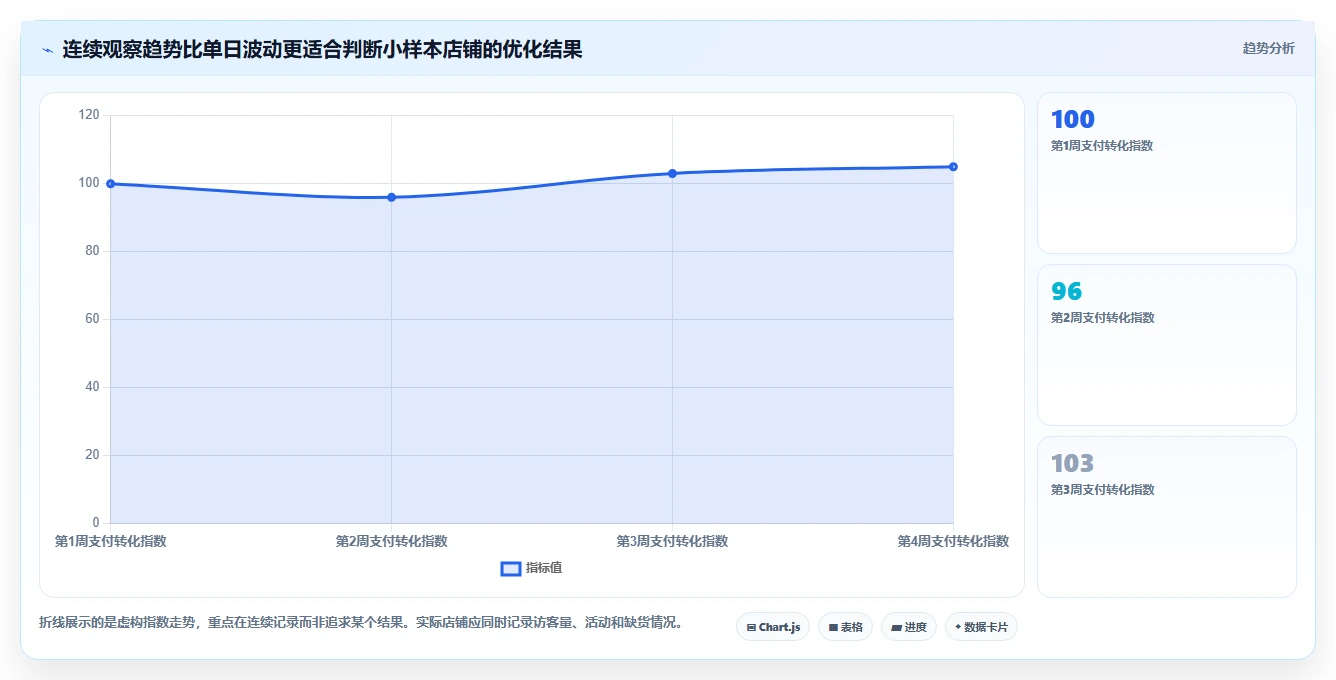This screenshot has width=1336, height=680.
Task: Select the Chart.js tag
Action: pyautogui.click(x=773, y=627)
